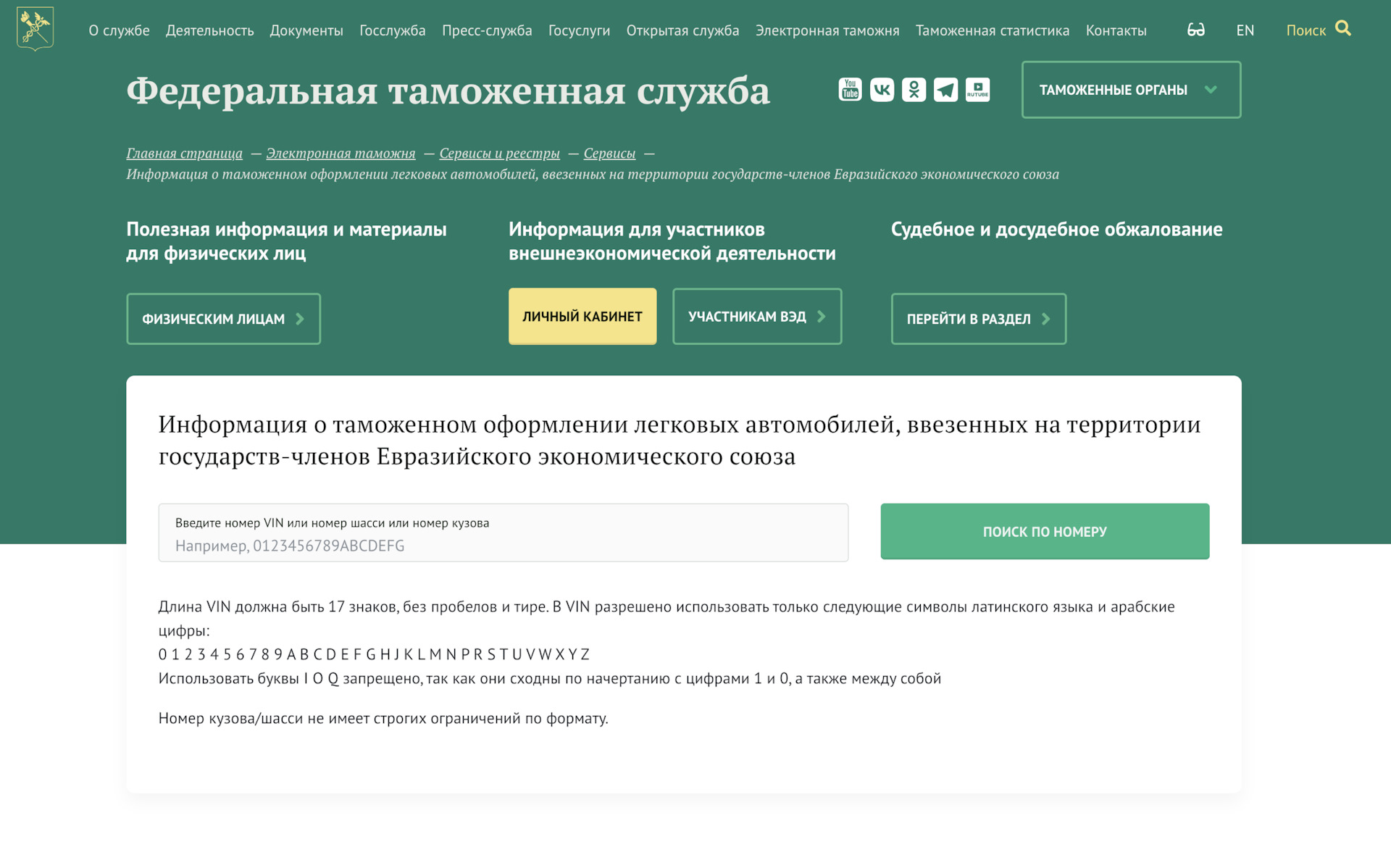
Task: Follow the Главная страница breadcrumb link
Action: pyautogui.click(x=184, y=153)
